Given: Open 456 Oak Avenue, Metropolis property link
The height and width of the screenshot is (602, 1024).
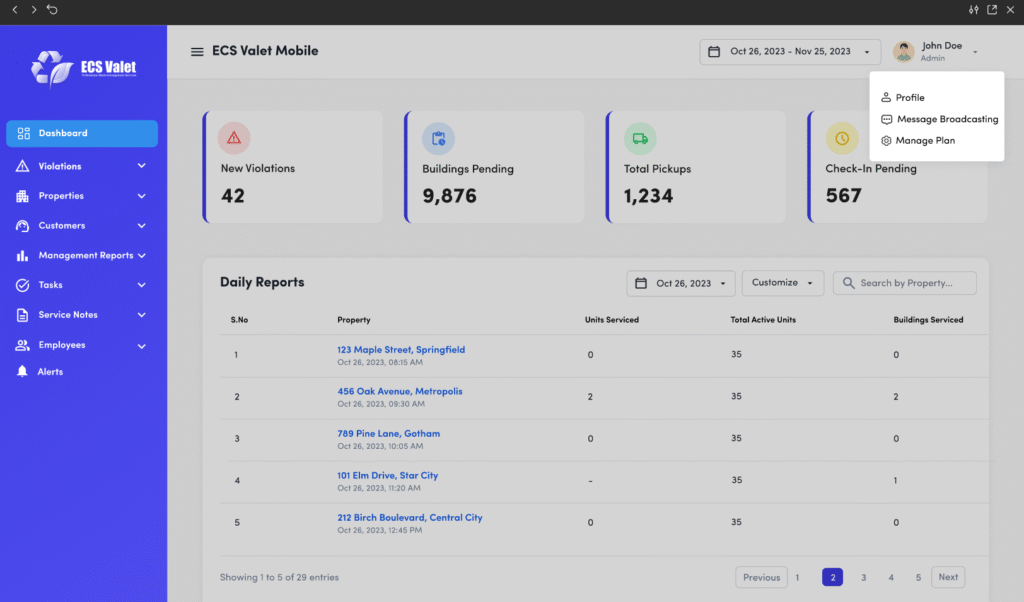Looking at the screenshot, I should pyautogui.click(x=400, y=392).
